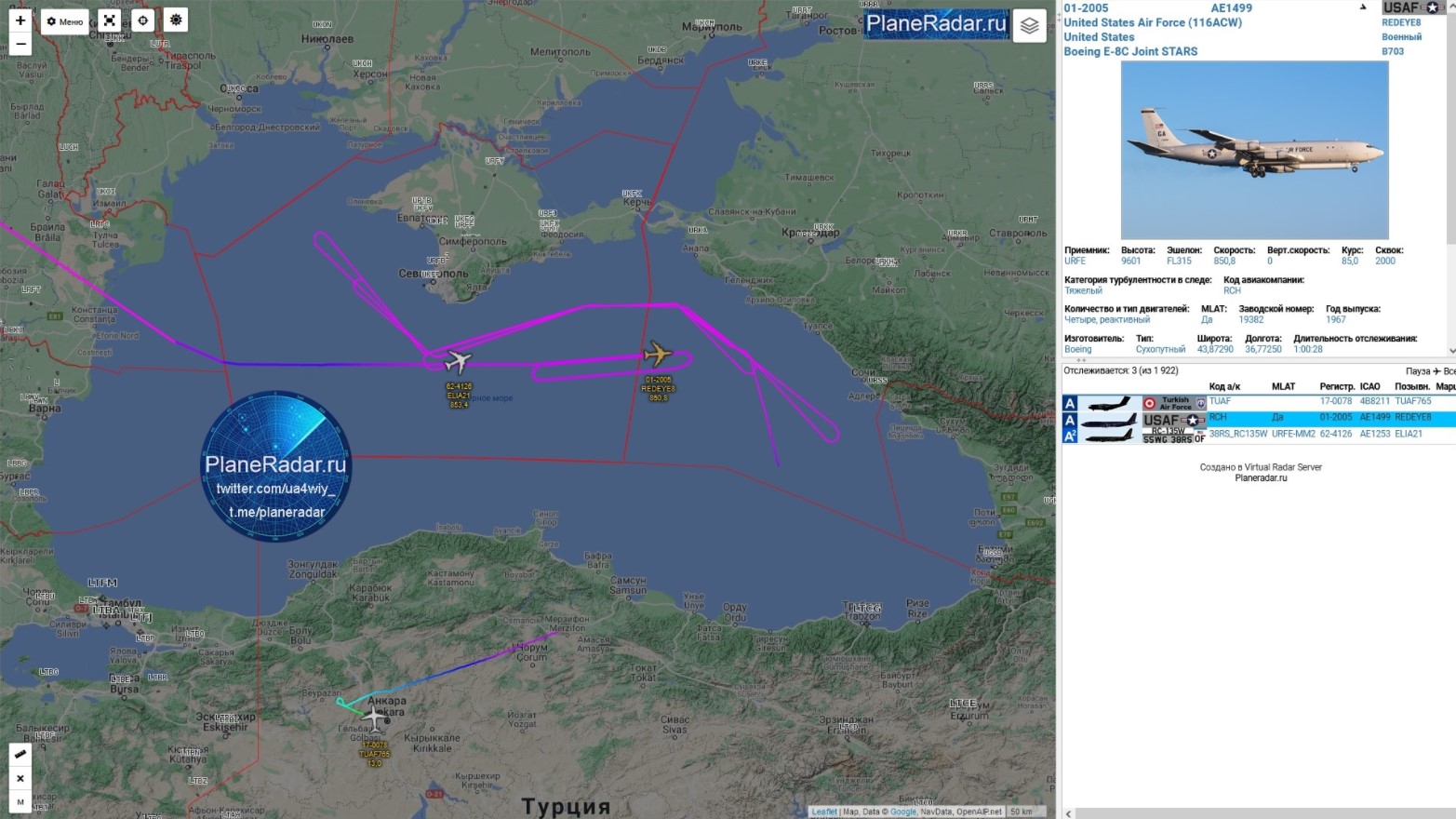Open the Google map data link
The image size is (1456, 819).
click(903, 812)
